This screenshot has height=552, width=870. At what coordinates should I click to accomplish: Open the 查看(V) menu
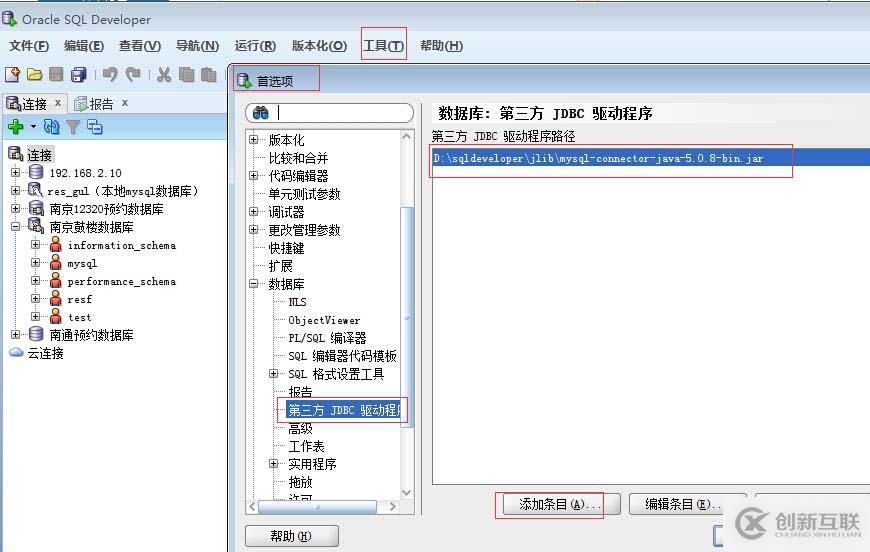tap(140, 45)
